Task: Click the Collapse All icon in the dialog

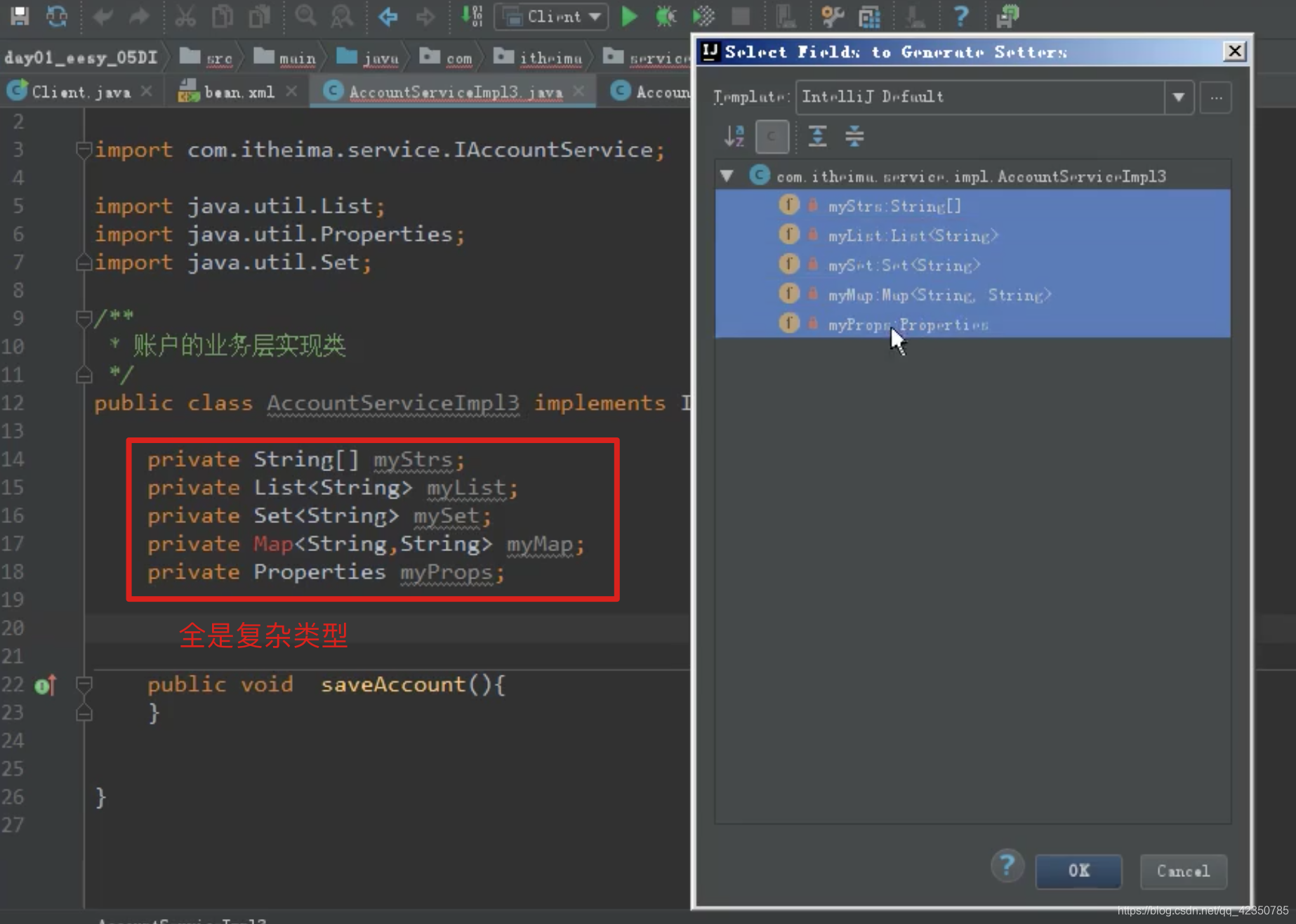Action: pos(854,136)
